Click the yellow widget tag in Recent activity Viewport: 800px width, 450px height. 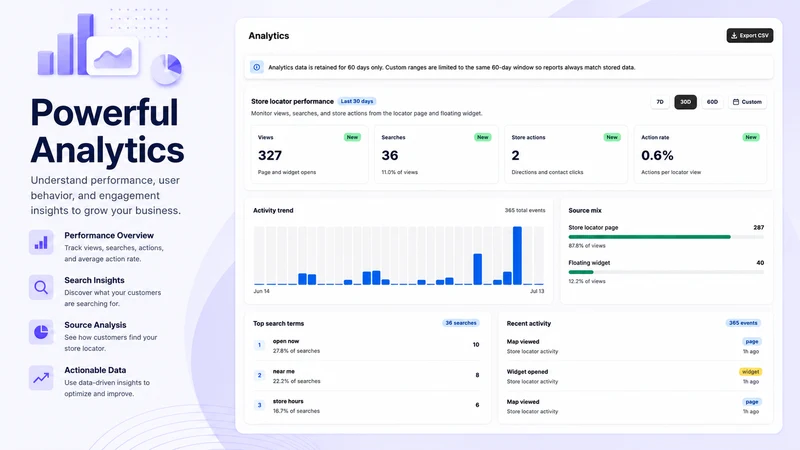[x=751, y=372]
